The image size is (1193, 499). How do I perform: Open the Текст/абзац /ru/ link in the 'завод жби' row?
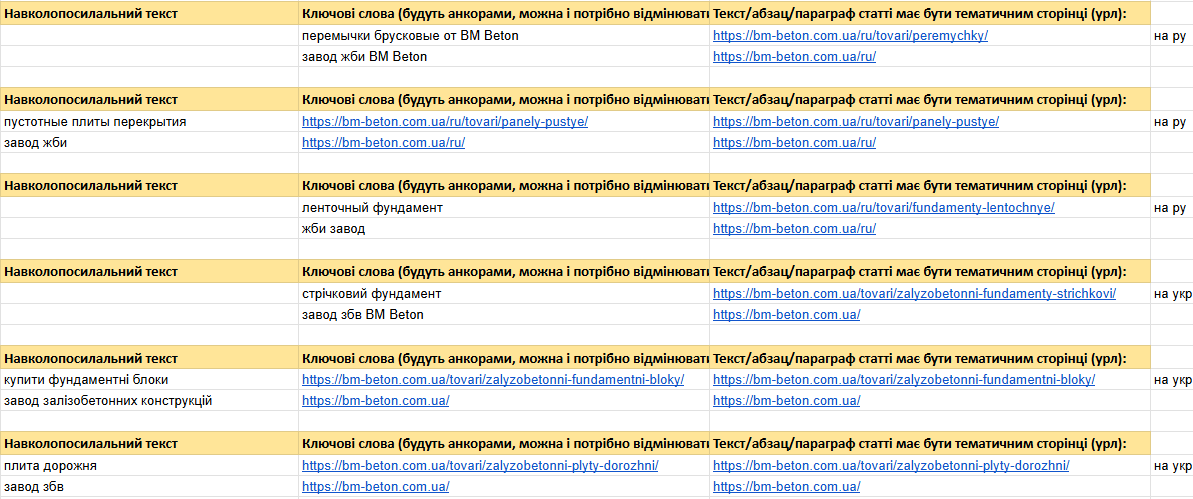point(794,142)
